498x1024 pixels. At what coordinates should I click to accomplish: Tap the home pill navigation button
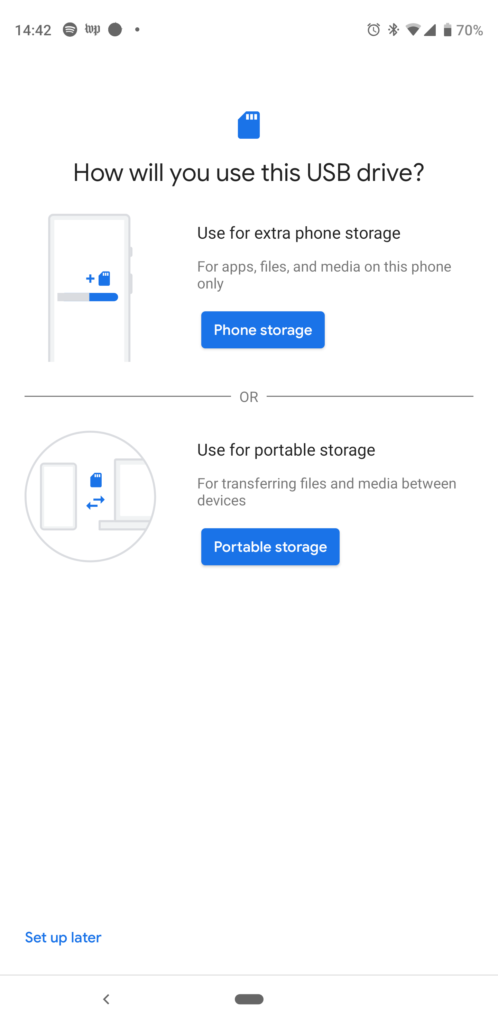click(x=249, y=999)
